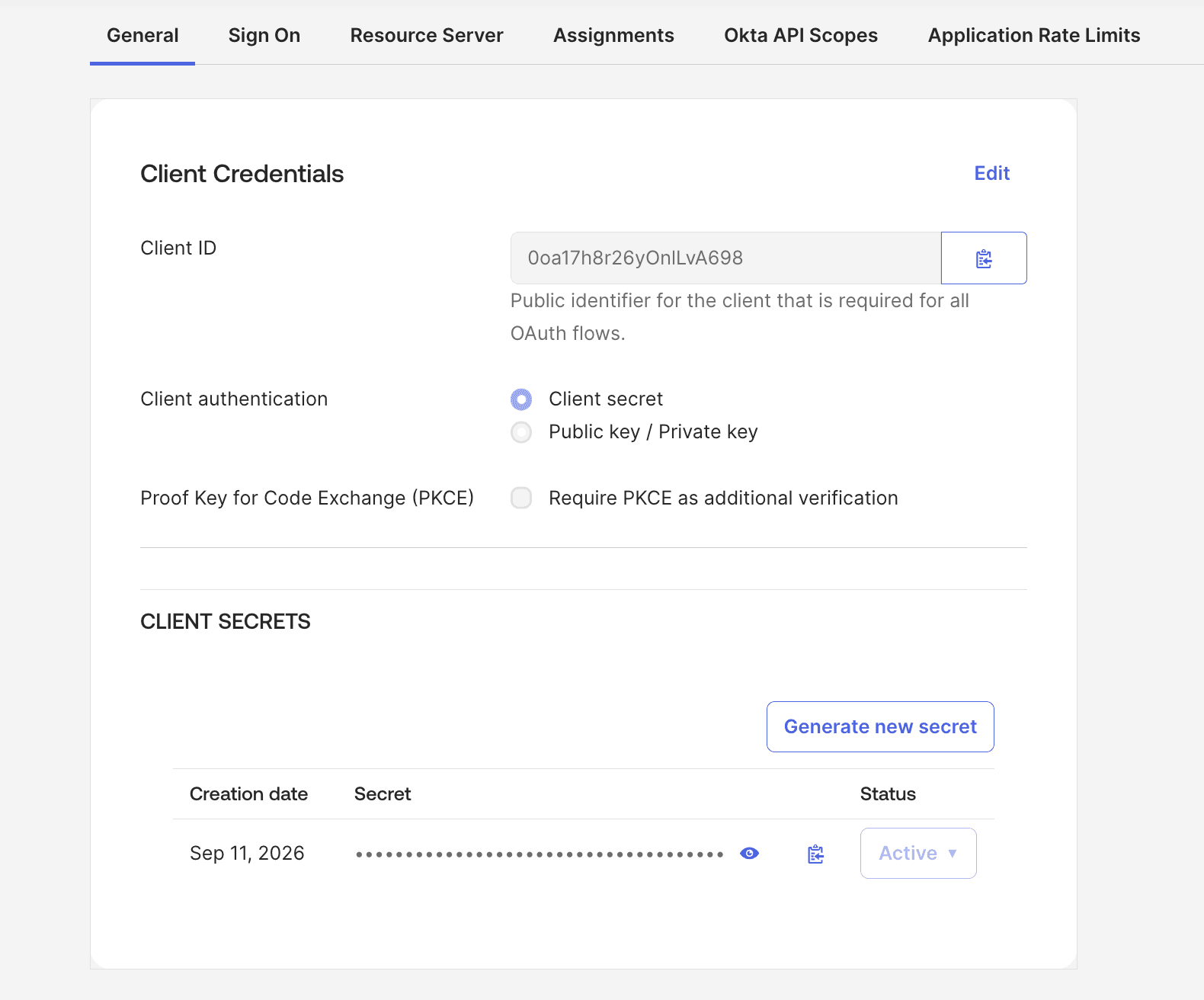View the Assignments tab
This screenshot has width=1204, height=1000.
[x=613, y=35]
